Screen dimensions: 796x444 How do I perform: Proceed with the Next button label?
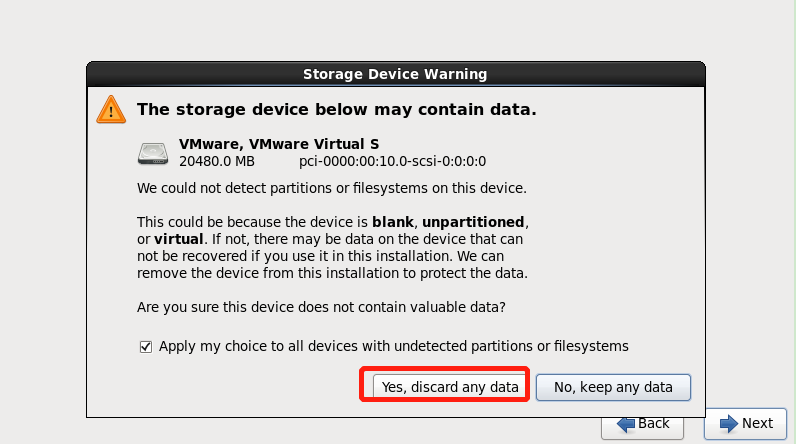(757, 423)
